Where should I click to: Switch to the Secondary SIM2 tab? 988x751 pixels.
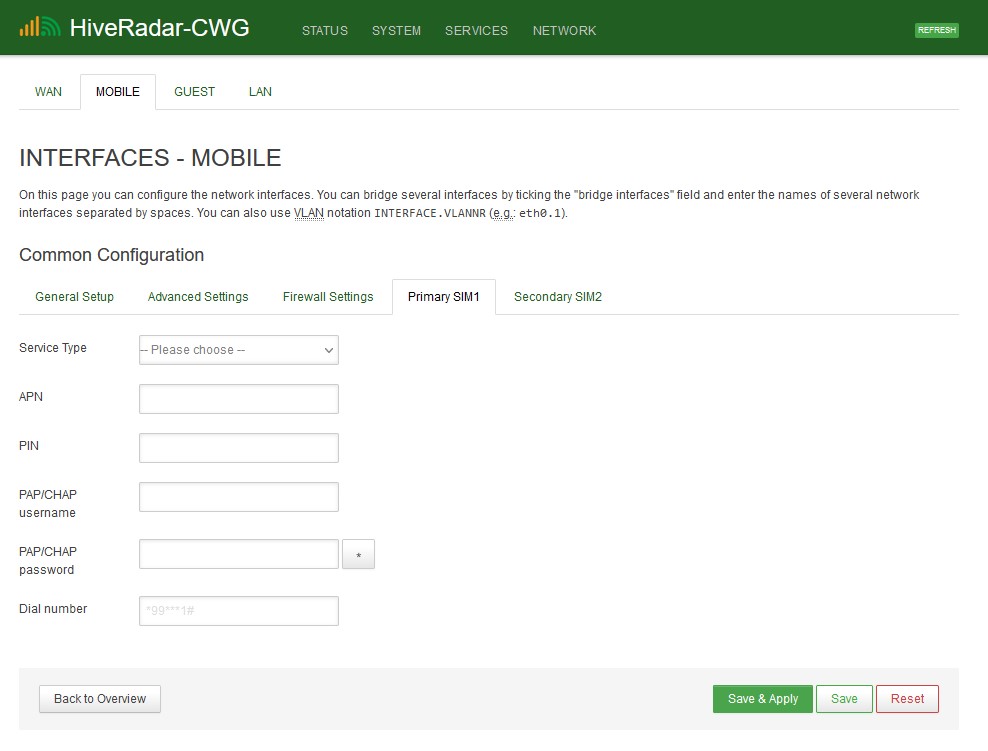(557, 297)
